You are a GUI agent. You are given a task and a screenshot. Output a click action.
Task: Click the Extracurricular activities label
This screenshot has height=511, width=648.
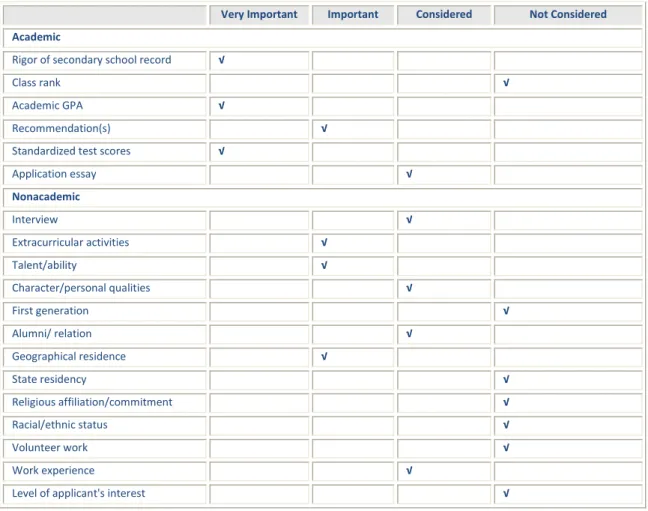pyautogui.click(x=70, y=242)
